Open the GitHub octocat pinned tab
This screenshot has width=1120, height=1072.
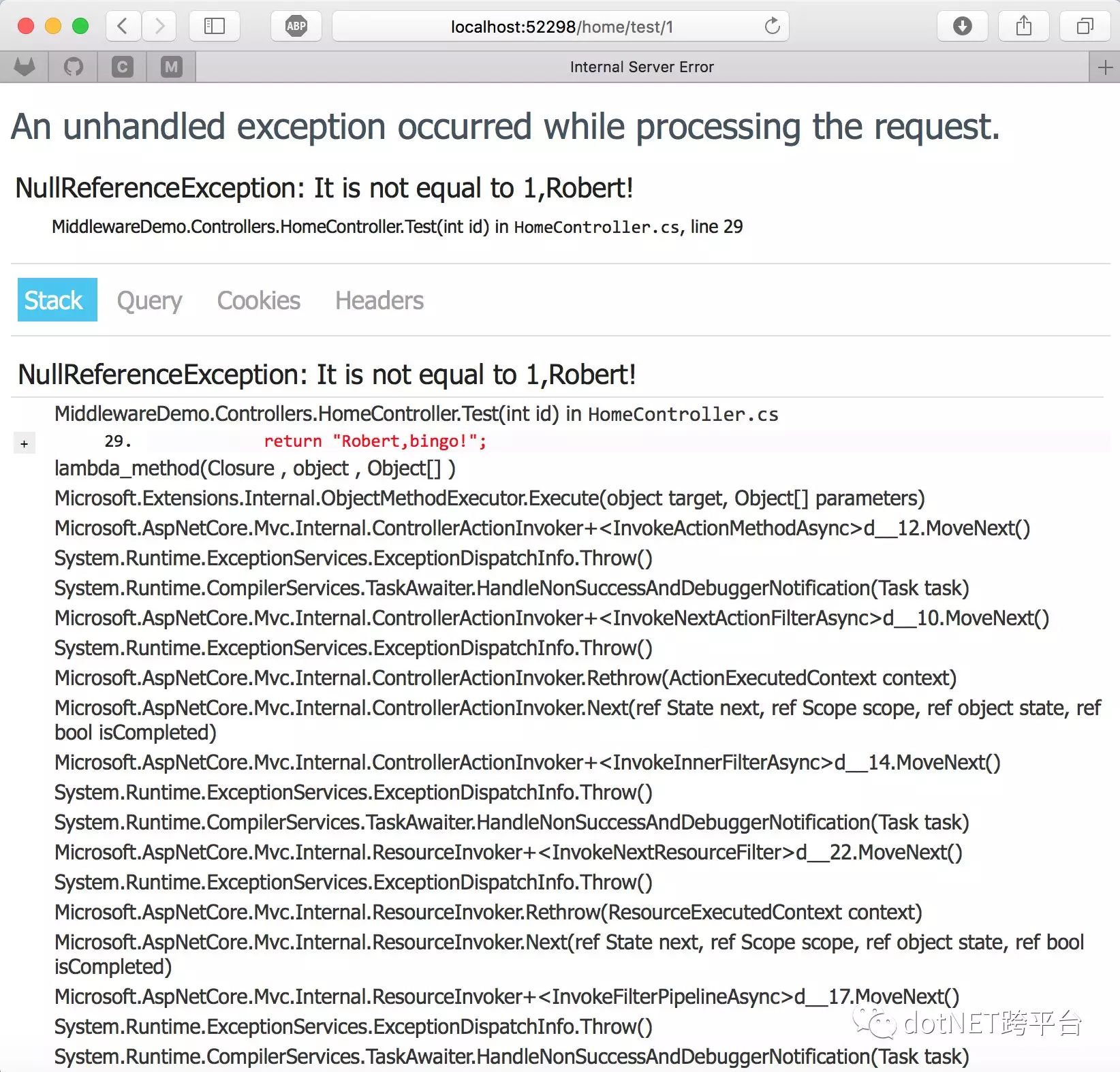pyautogui.click(x=74, y=67)
